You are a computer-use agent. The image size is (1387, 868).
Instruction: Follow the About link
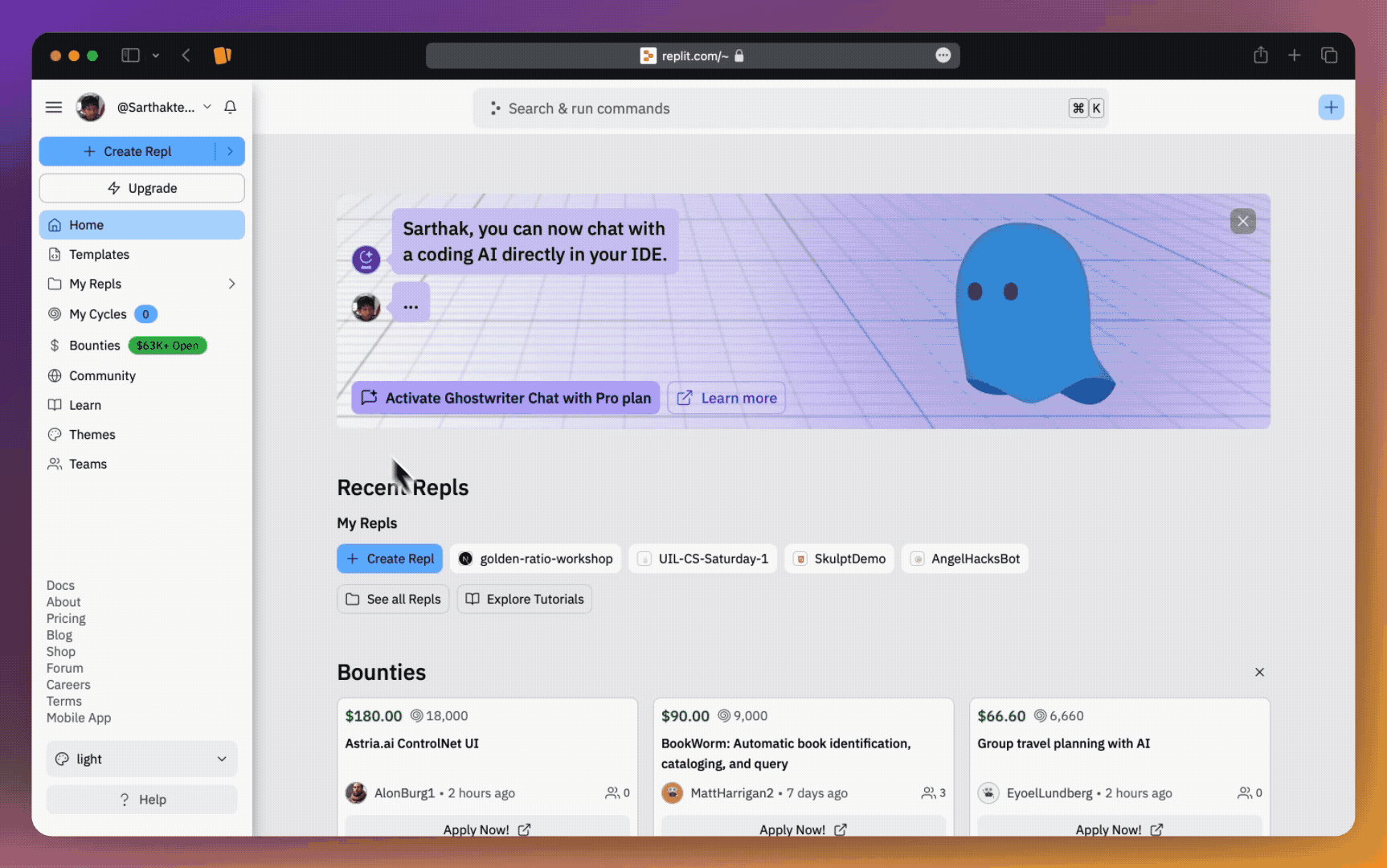[x=63, y=602]
